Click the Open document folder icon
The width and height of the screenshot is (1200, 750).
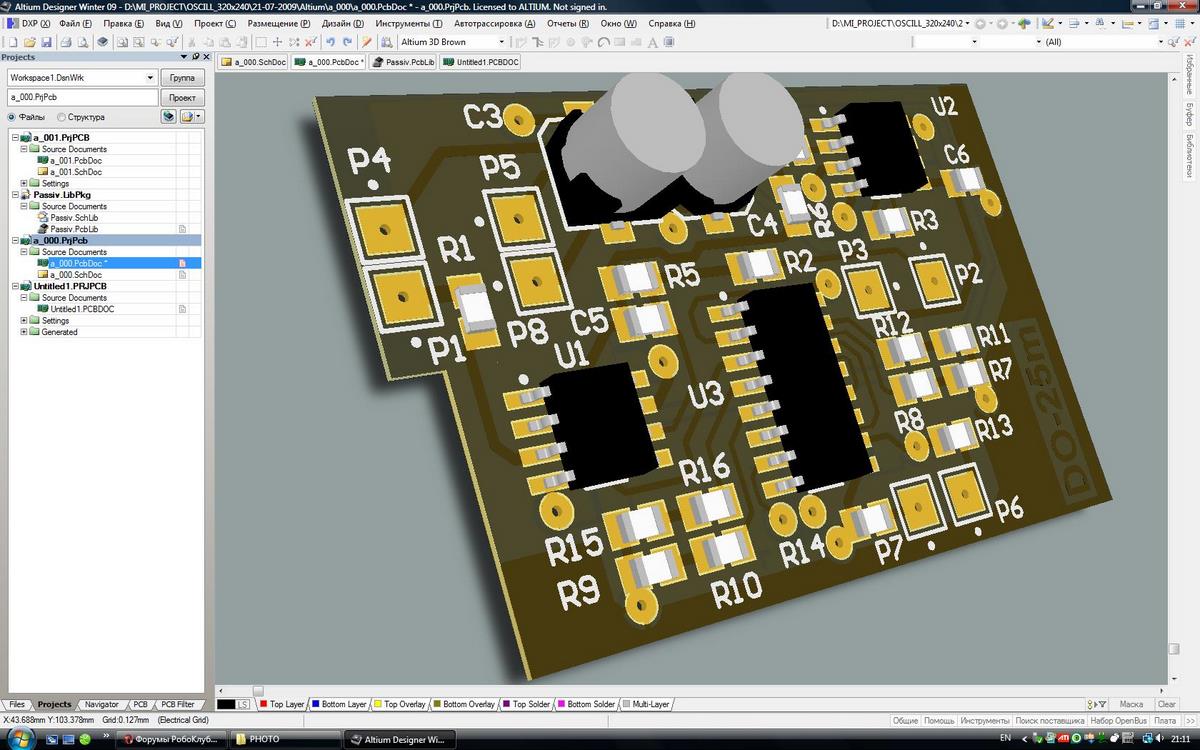pos(29,42)
